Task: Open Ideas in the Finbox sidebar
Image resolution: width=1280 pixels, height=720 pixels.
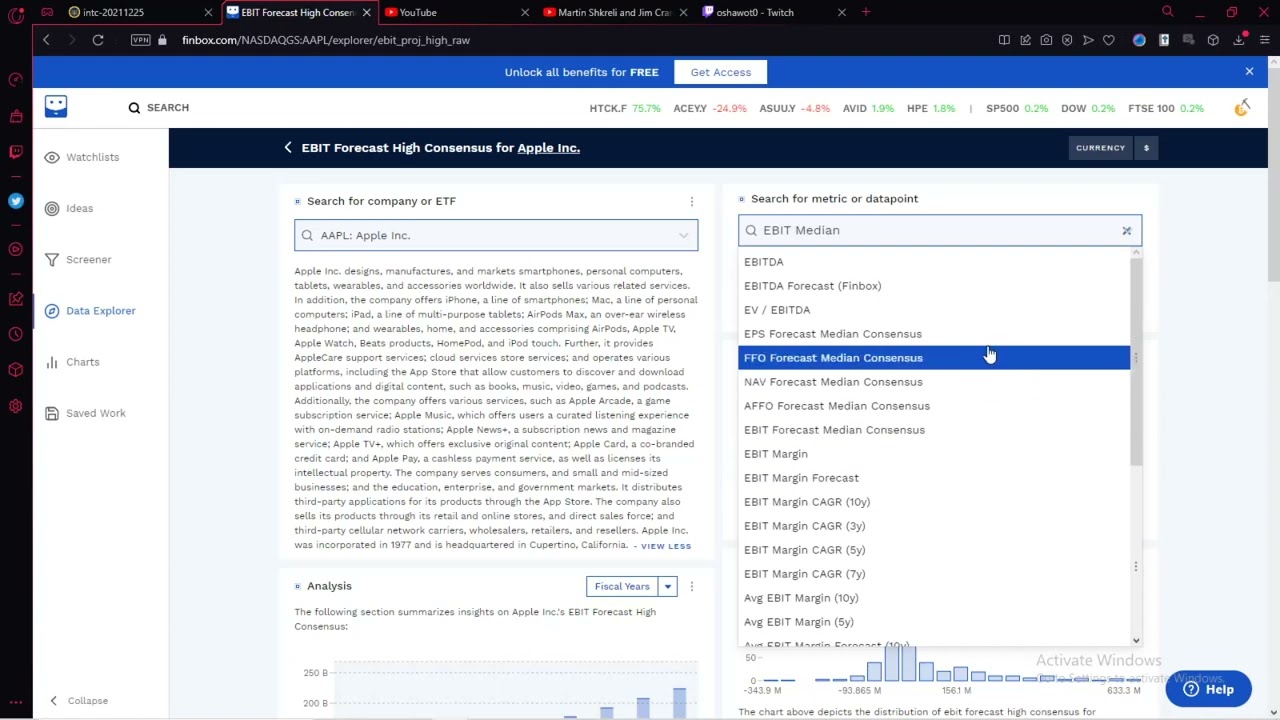Action: 69,208
